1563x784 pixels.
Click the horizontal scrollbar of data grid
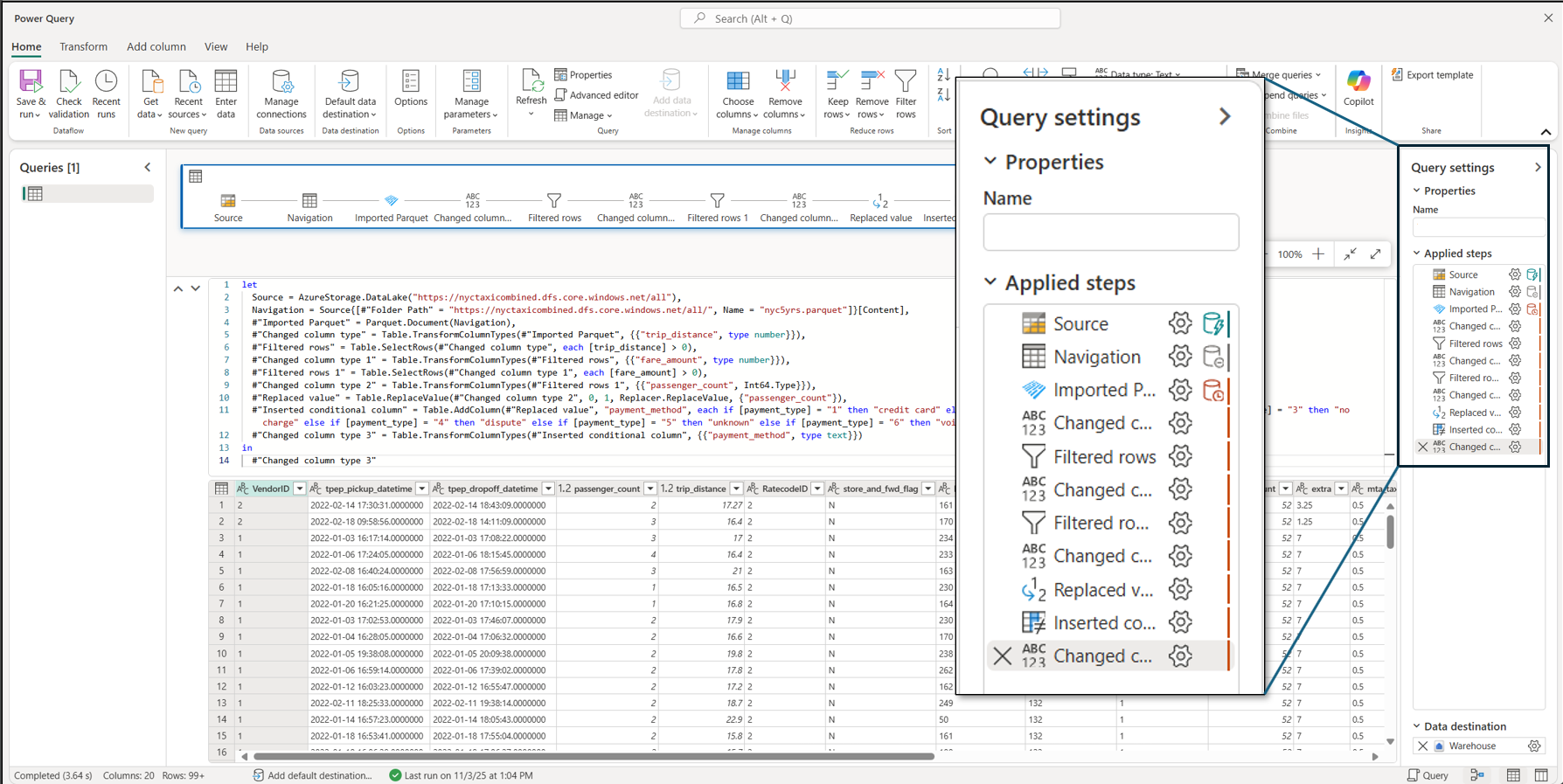point(594,756)
